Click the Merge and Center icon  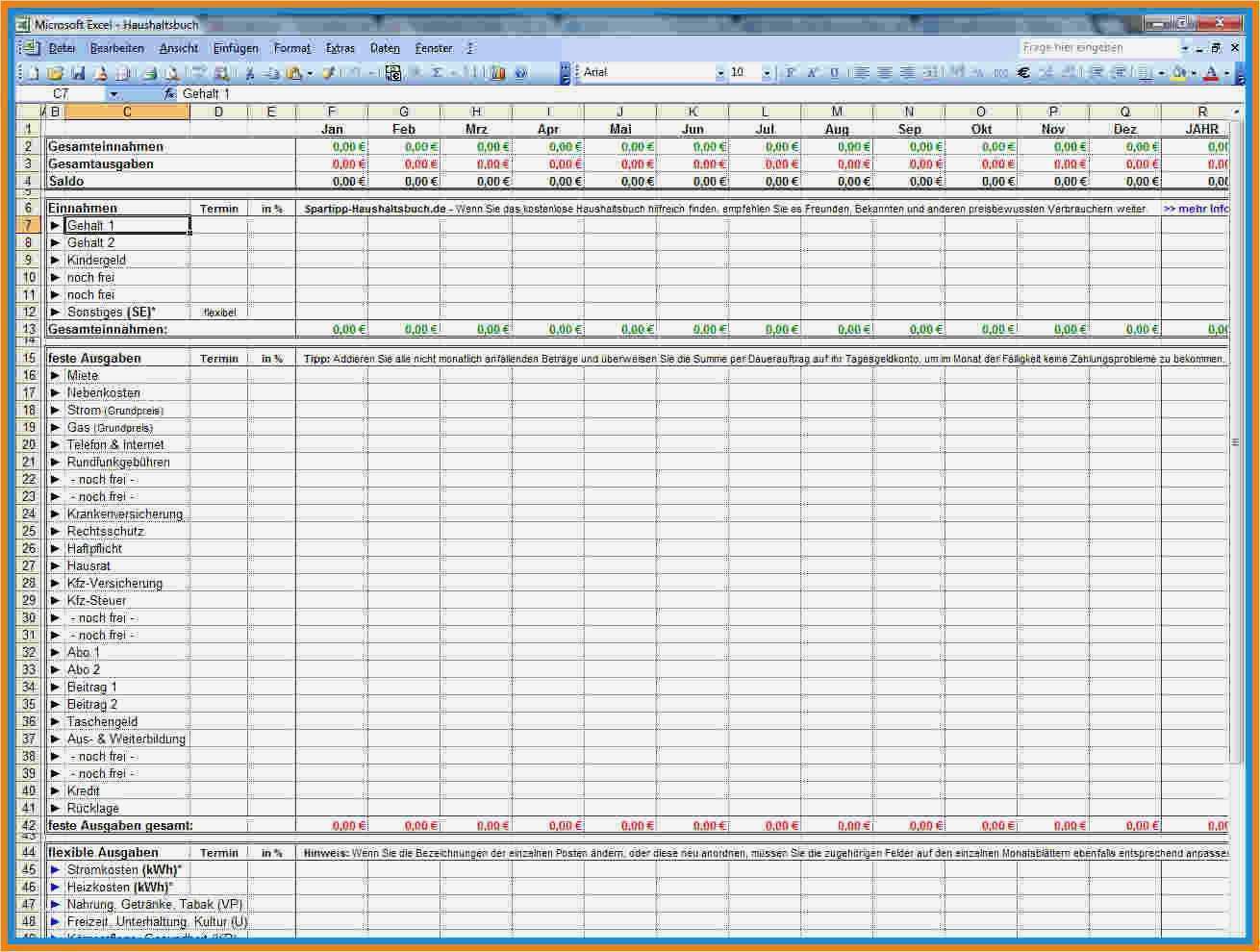tap(930, 72)
